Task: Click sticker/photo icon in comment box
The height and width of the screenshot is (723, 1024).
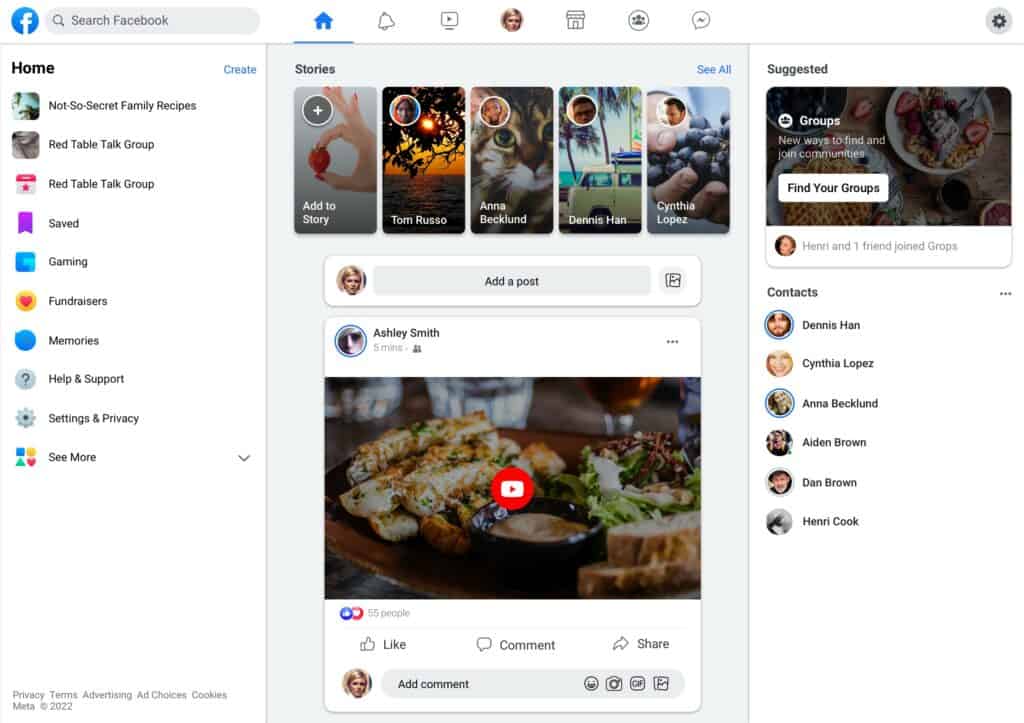Action: click(x=661, y=684)
